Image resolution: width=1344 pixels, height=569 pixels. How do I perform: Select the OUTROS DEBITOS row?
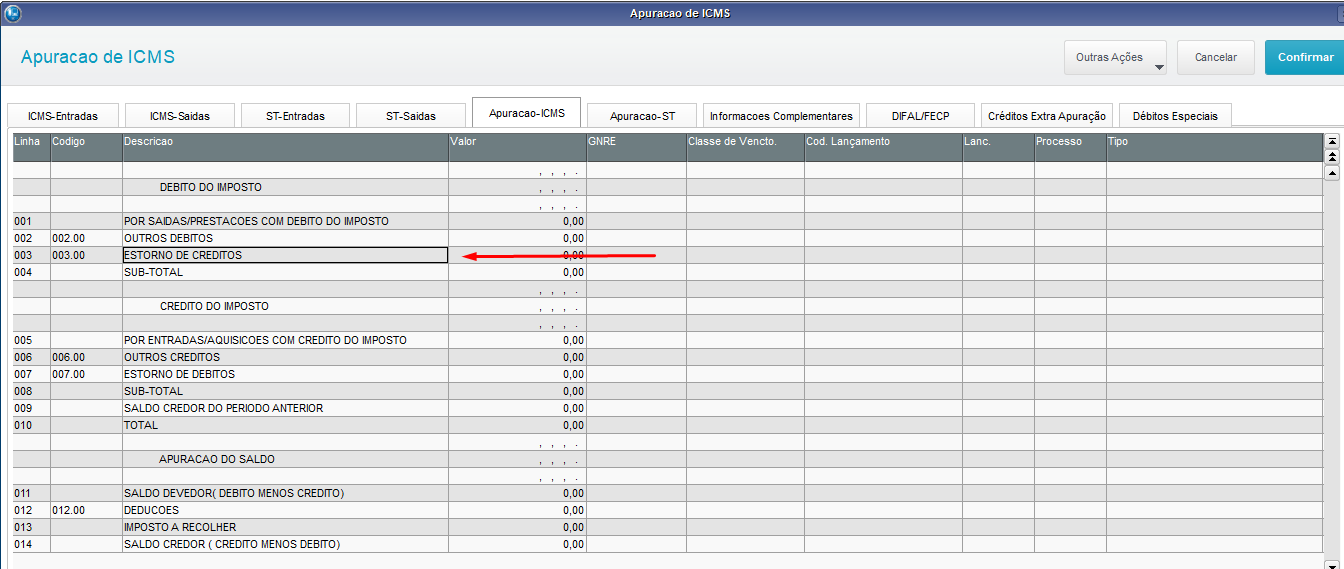pos(667,238)
